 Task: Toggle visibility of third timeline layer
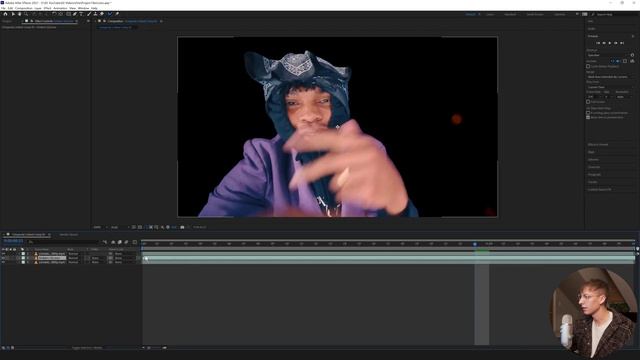(x=3, y=262)
